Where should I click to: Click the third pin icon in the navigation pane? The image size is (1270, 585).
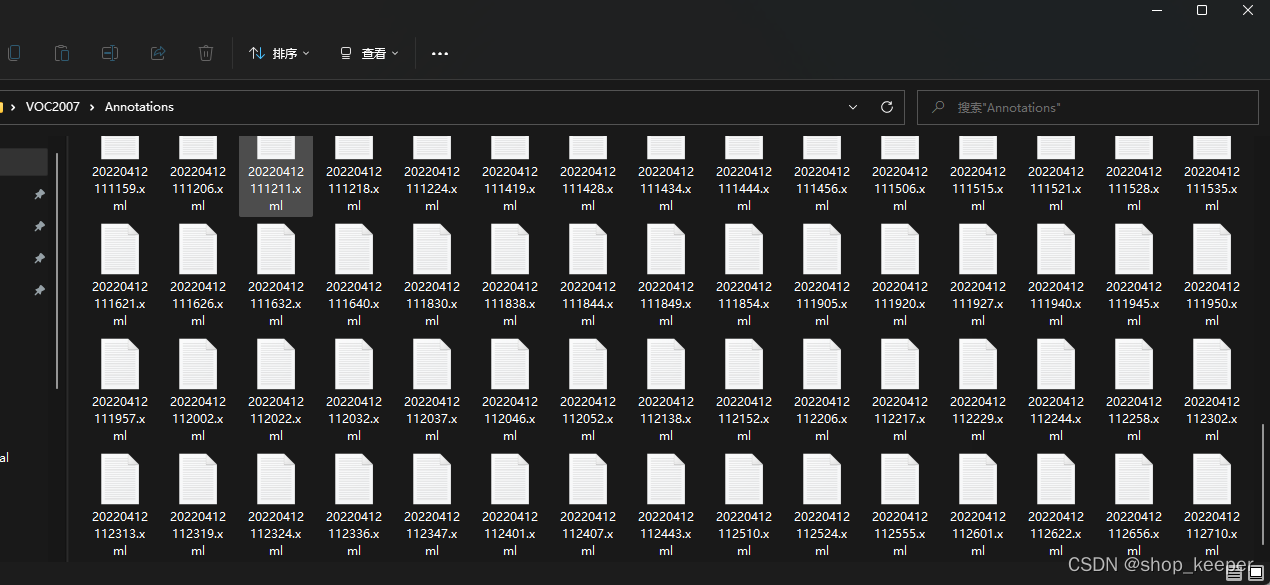(x=39, y=258)
